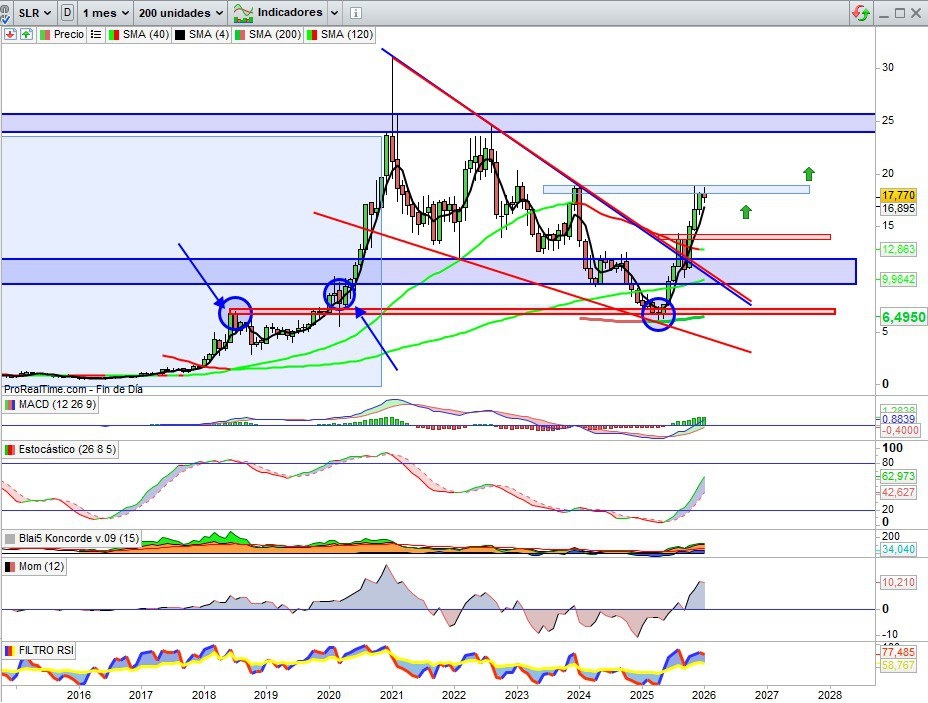Image resolution: width=928 pixels, height=703 pixels.
Task: Open the info icon in the toolbar
Action: click(x=357, y=13)
